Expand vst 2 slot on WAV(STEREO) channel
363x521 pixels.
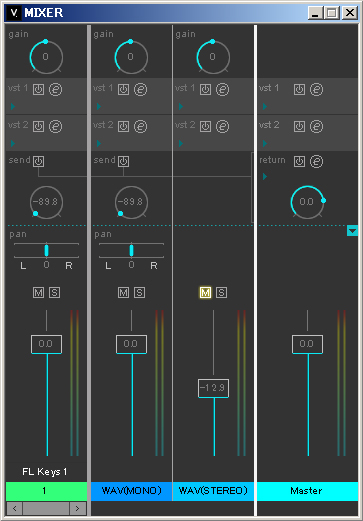pos(180,143)
